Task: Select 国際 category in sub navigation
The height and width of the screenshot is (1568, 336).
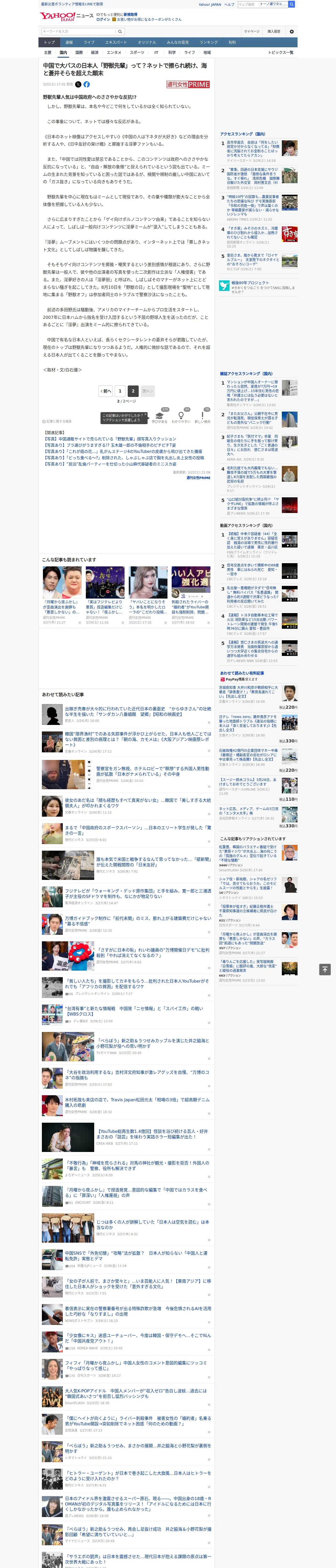Action: pos(79,52)
